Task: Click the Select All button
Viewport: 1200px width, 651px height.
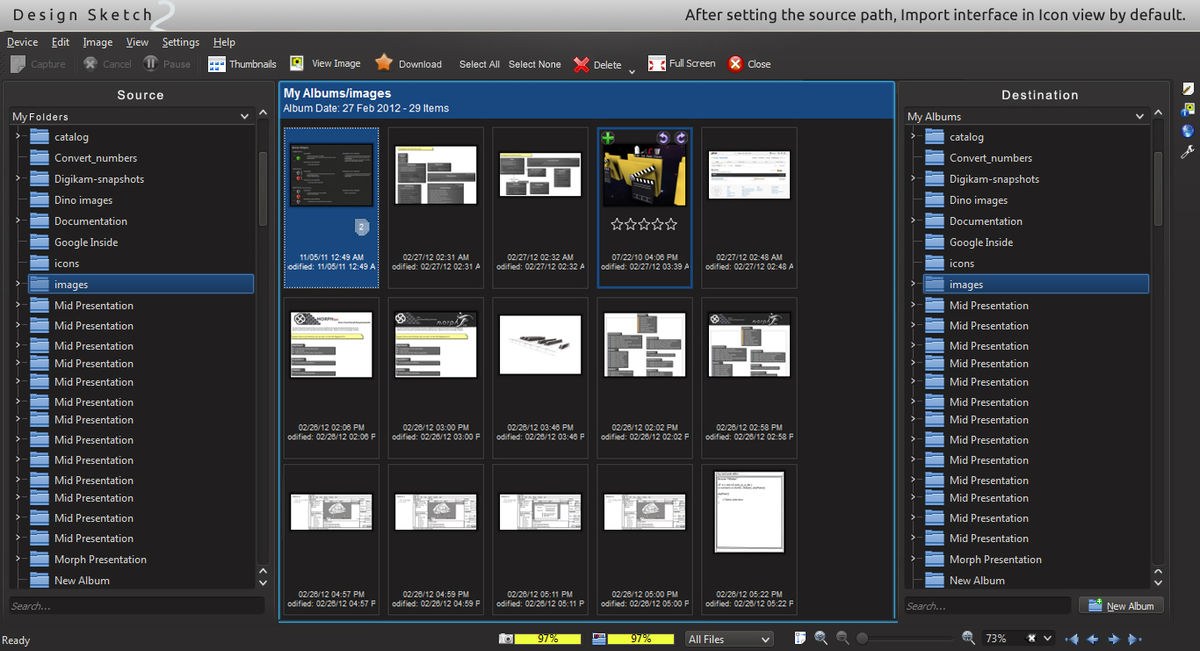Action: coord(479,64)
